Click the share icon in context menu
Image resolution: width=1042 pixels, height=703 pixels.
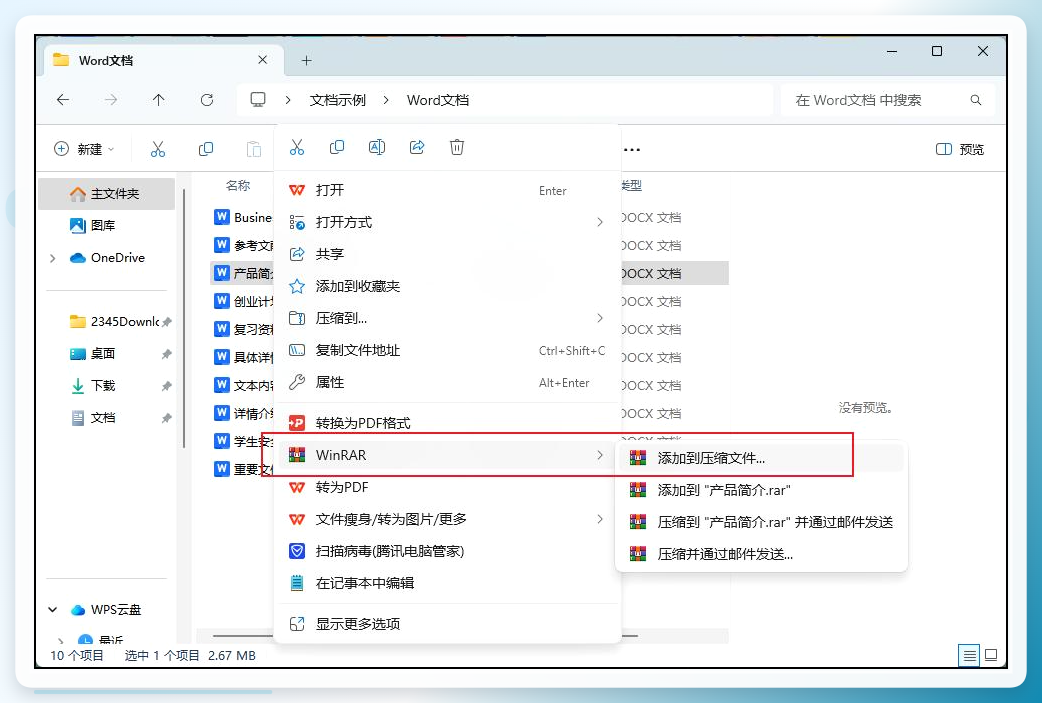point(417,148)
